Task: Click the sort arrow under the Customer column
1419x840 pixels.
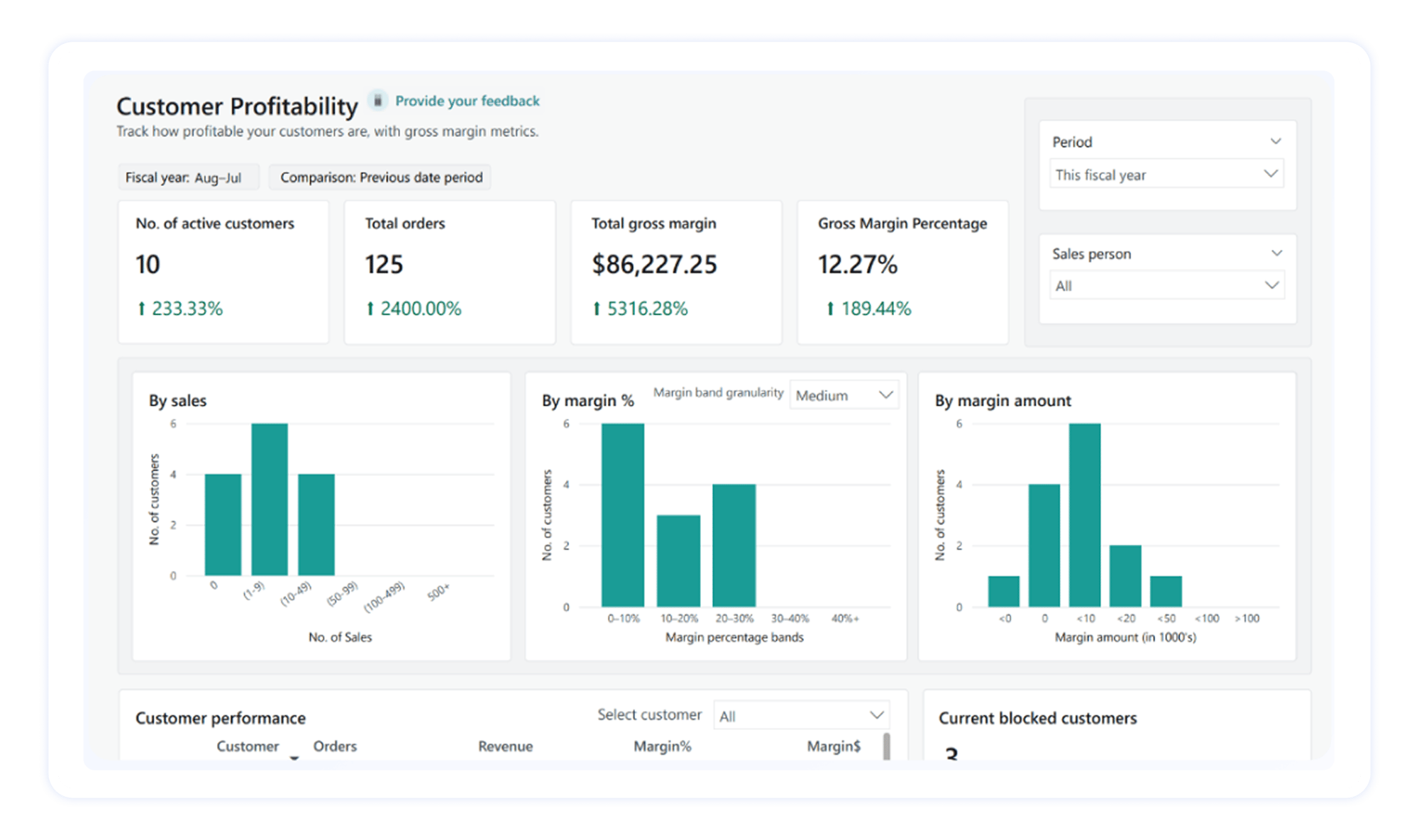Action: (294, 758)
